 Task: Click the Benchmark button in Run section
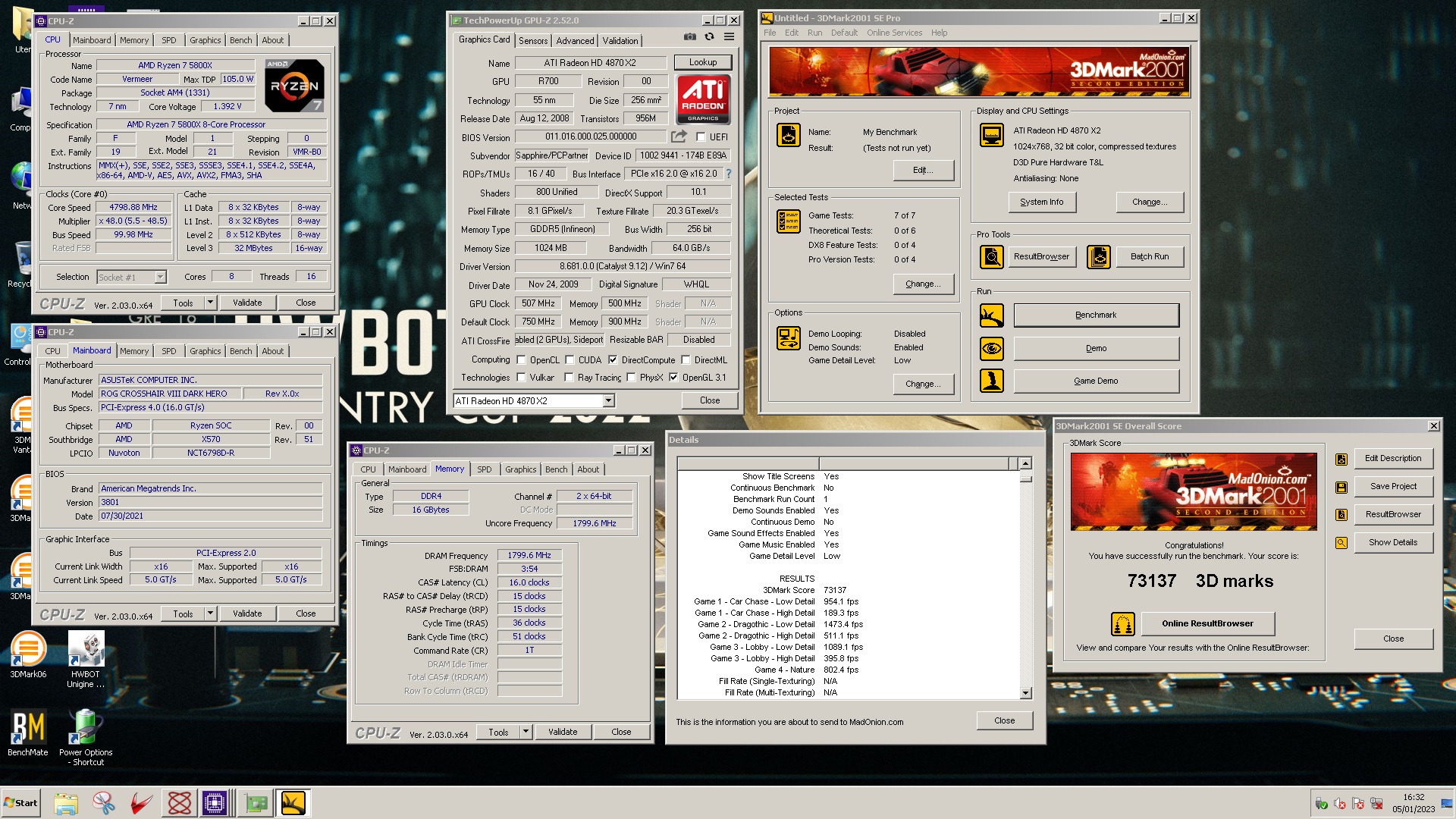(1097, 315)
